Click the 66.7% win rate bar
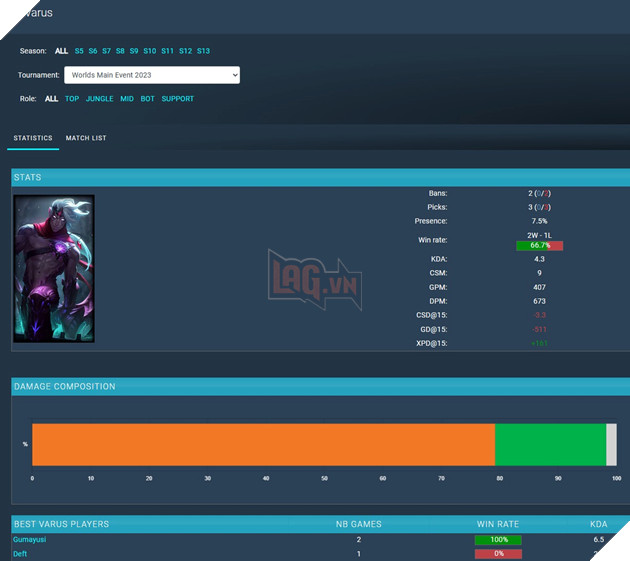The width and height of the screenshot is (630, 561). pos(539,245)
